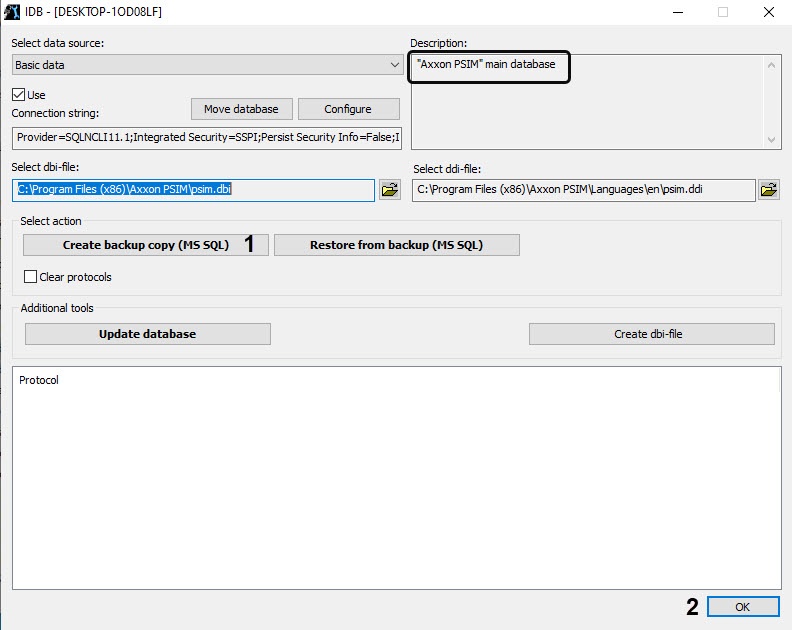
Task: Click the Connection string field
Action: pos(207,138)
